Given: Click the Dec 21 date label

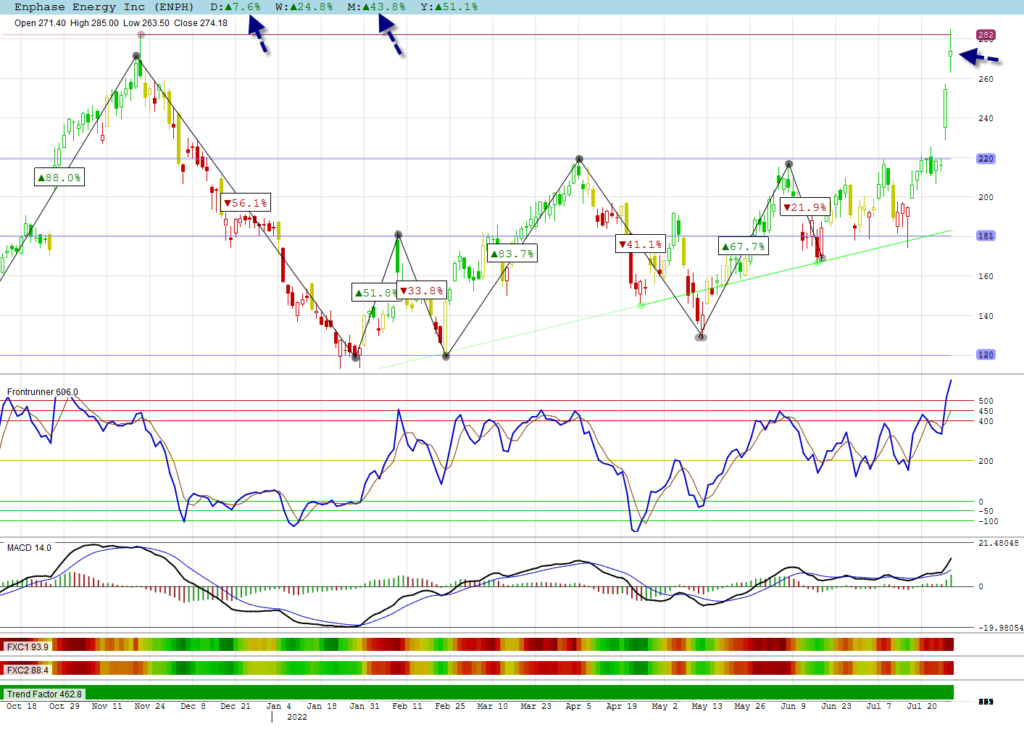Looking at the screenshot, I should coord(235,706).
